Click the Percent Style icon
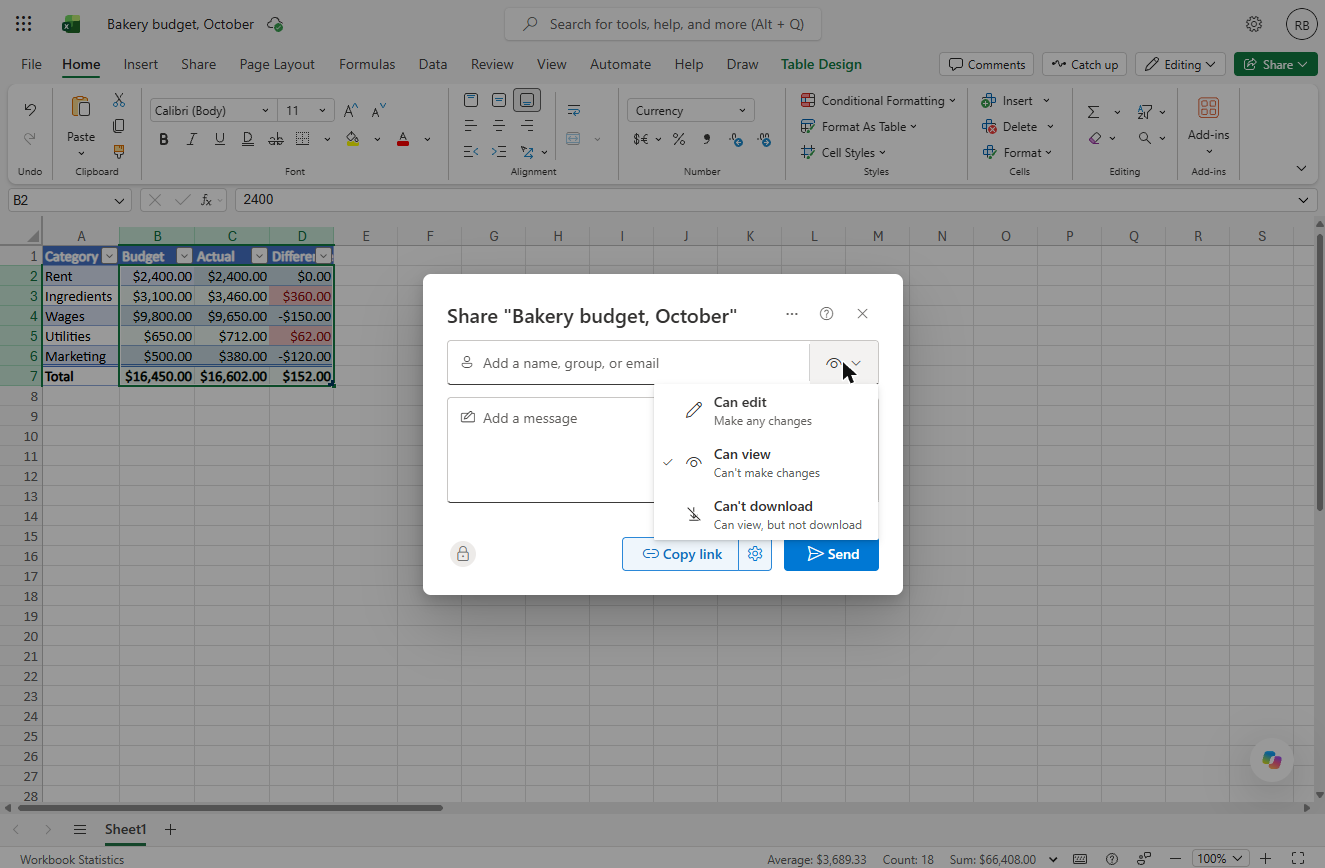Screen dimensions: 1325x868 pyautogui.click(x=679, y=139)
